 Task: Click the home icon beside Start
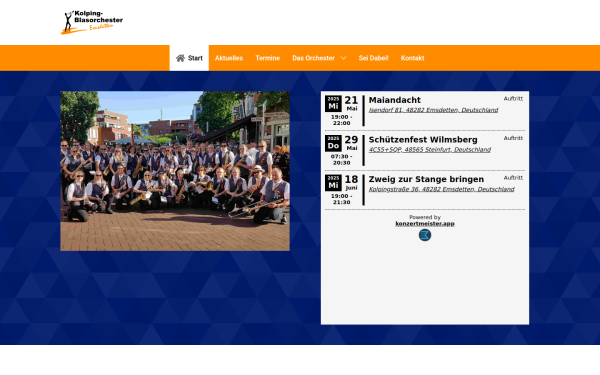180,58
